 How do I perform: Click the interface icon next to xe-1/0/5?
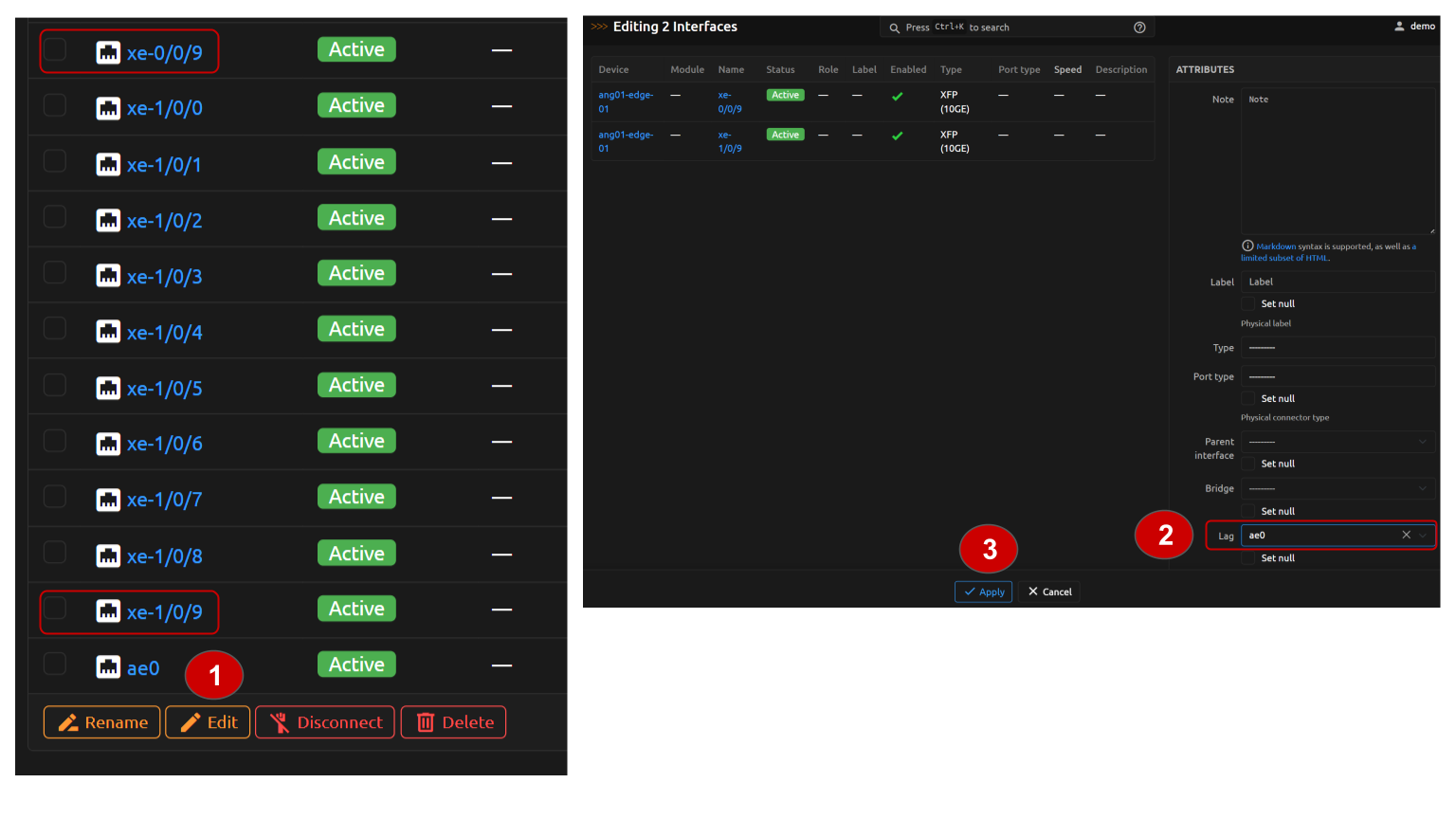(108, 388)
